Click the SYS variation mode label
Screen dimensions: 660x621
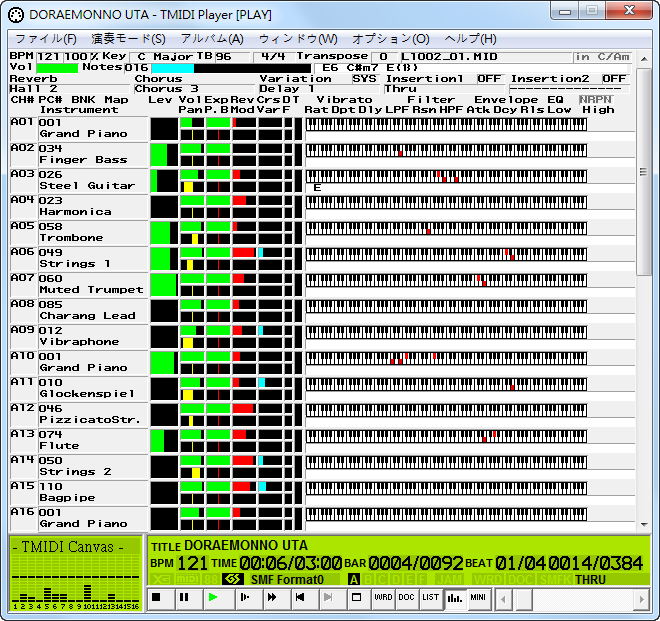(365, 79)
